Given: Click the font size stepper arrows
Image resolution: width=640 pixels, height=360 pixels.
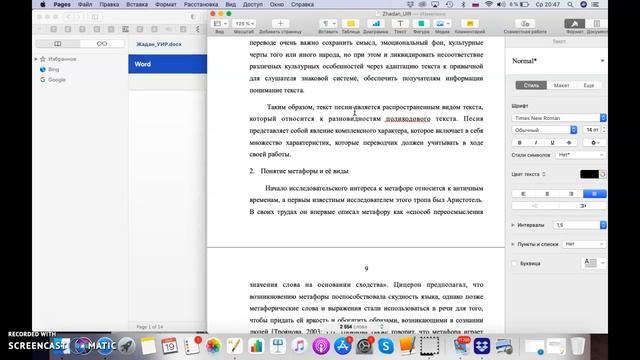Looking at the screenshot, I should pos(604,130).
